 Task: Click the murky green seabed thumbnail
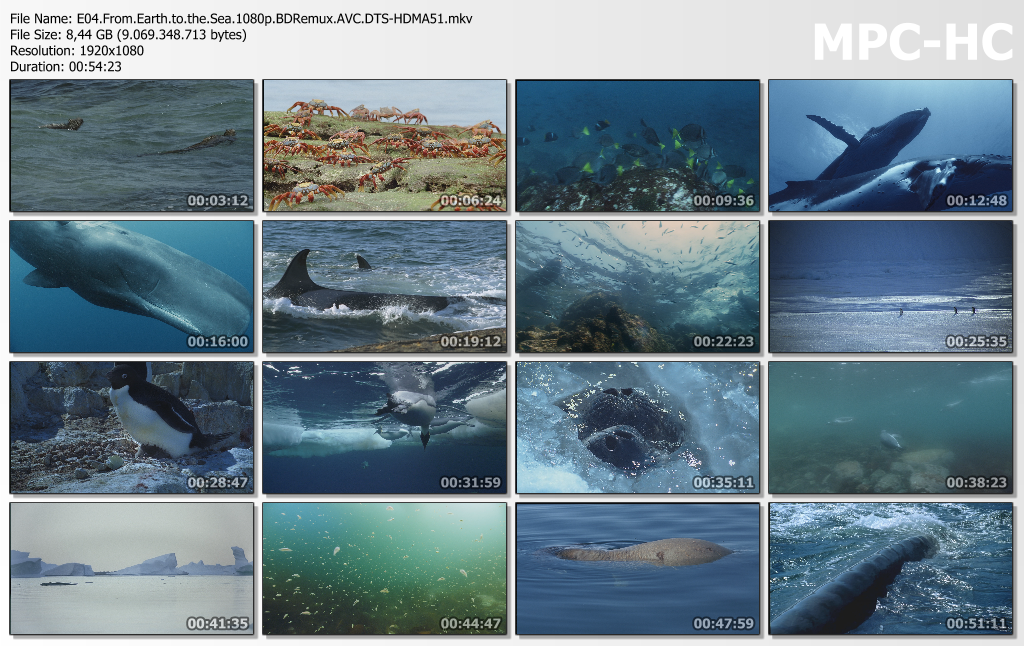point(891,428)
